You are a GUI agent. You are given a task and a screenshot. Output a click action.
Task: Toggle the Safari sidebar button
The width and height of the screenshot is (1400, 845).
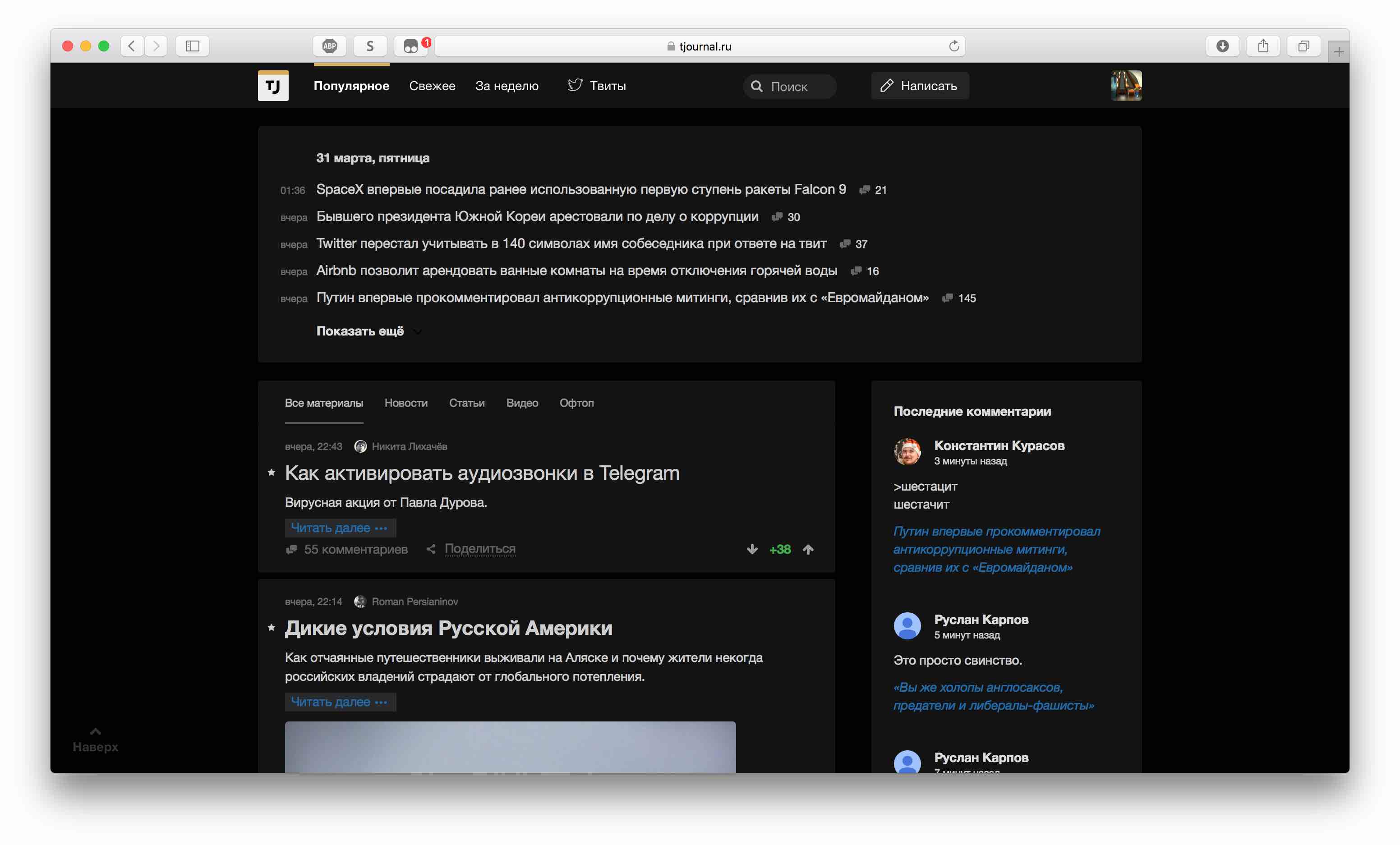193,46
